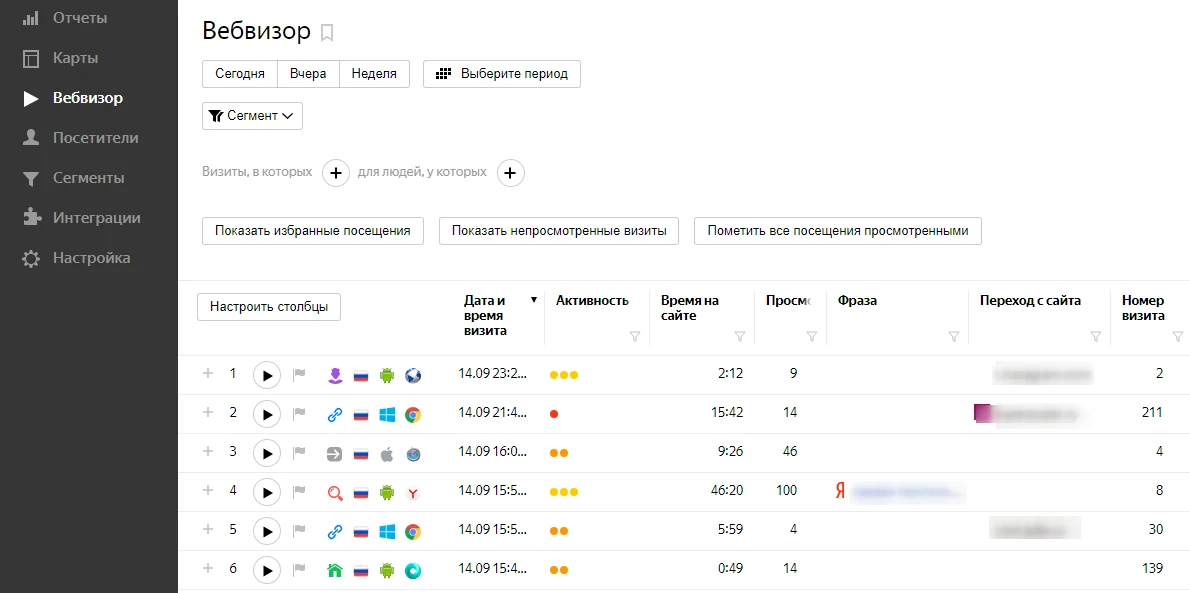This screenshot has height=593, width=1190.
Task: Add a people condition with plus button
Action: click(510, 173)
